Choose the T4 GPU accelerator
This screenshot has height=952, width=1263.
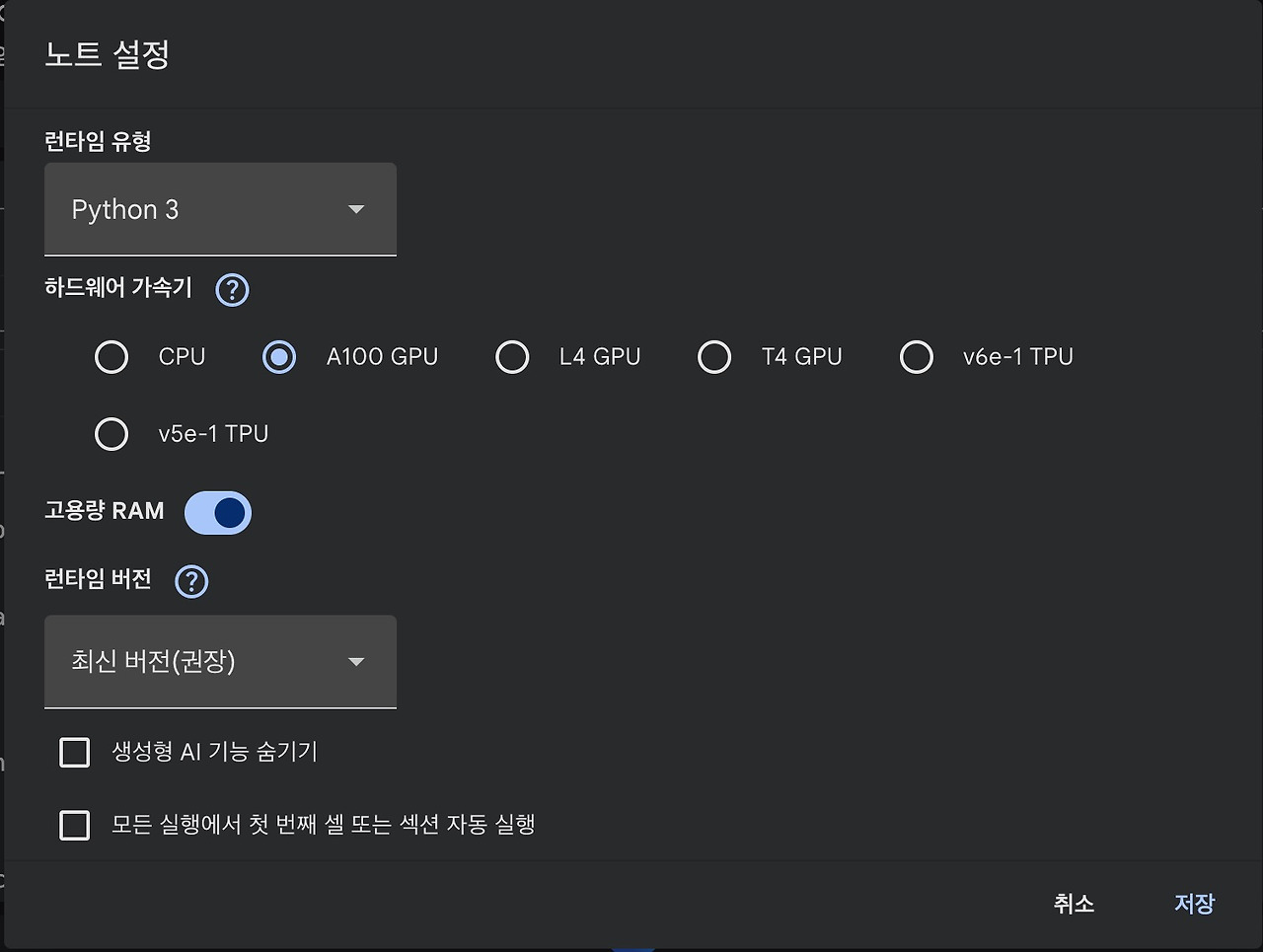[x=714, y=357]
